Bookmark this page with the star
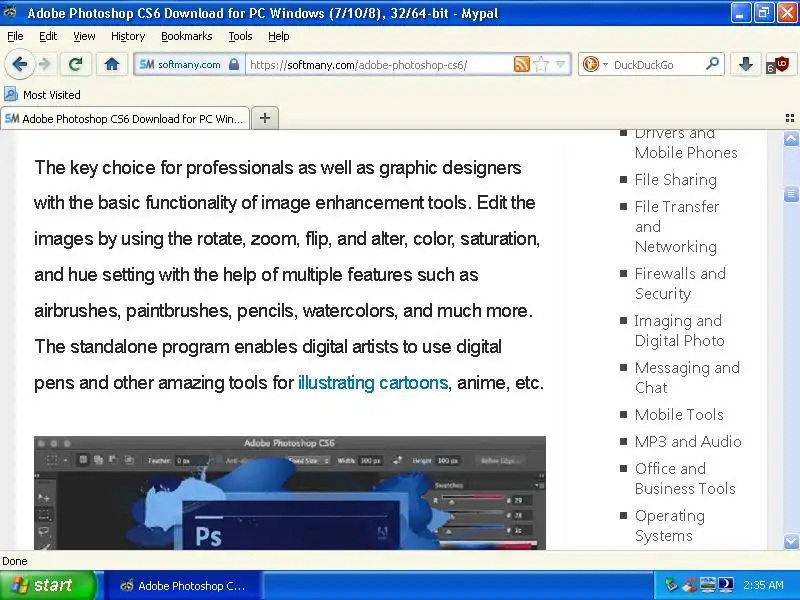The image size is (800, 600). (x=541, y=64)
